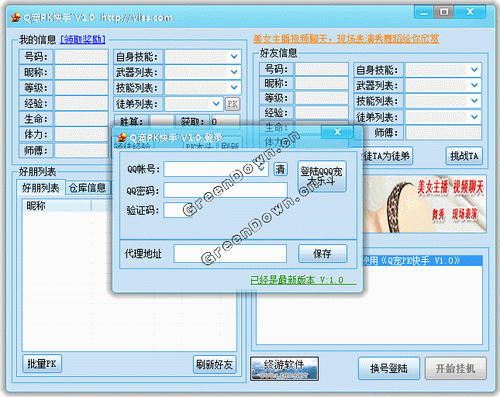Viewport: 500px width, 397px height.
Task: Select the 好朋列表 tab
Action: (x=41, y=188)
